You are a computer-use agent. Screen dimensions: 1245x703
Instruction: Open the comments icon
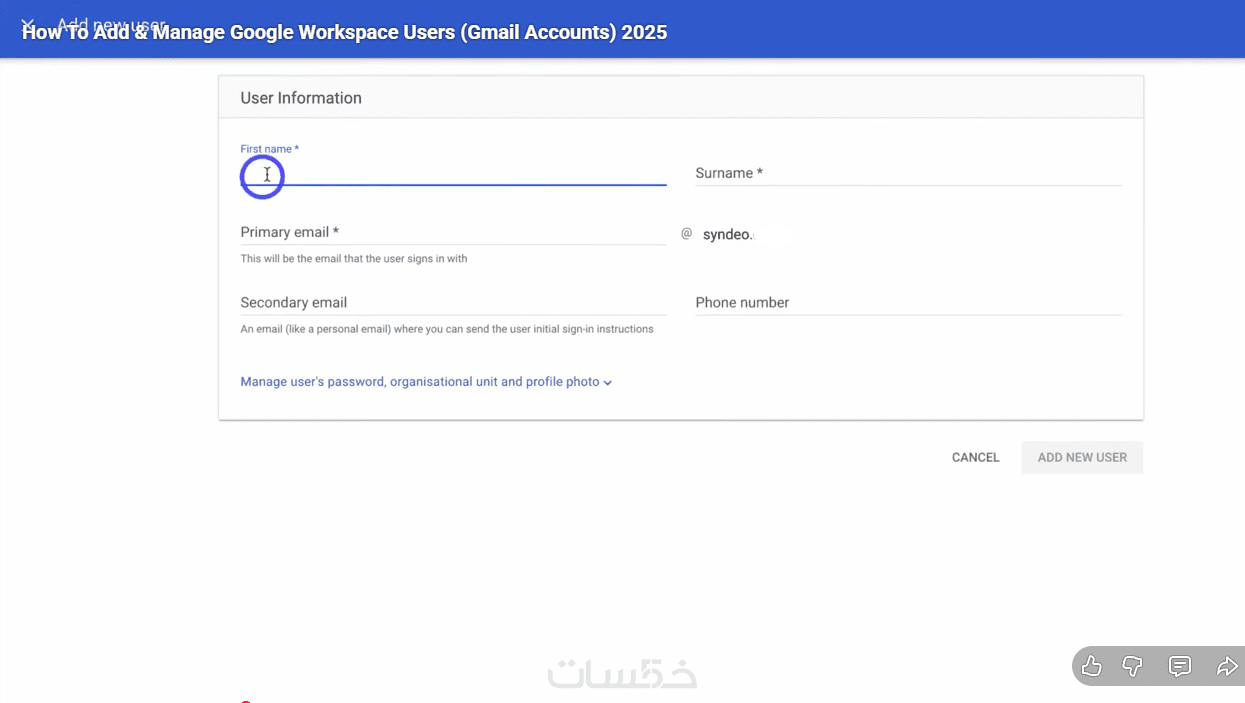click(x=1180, y=666)
